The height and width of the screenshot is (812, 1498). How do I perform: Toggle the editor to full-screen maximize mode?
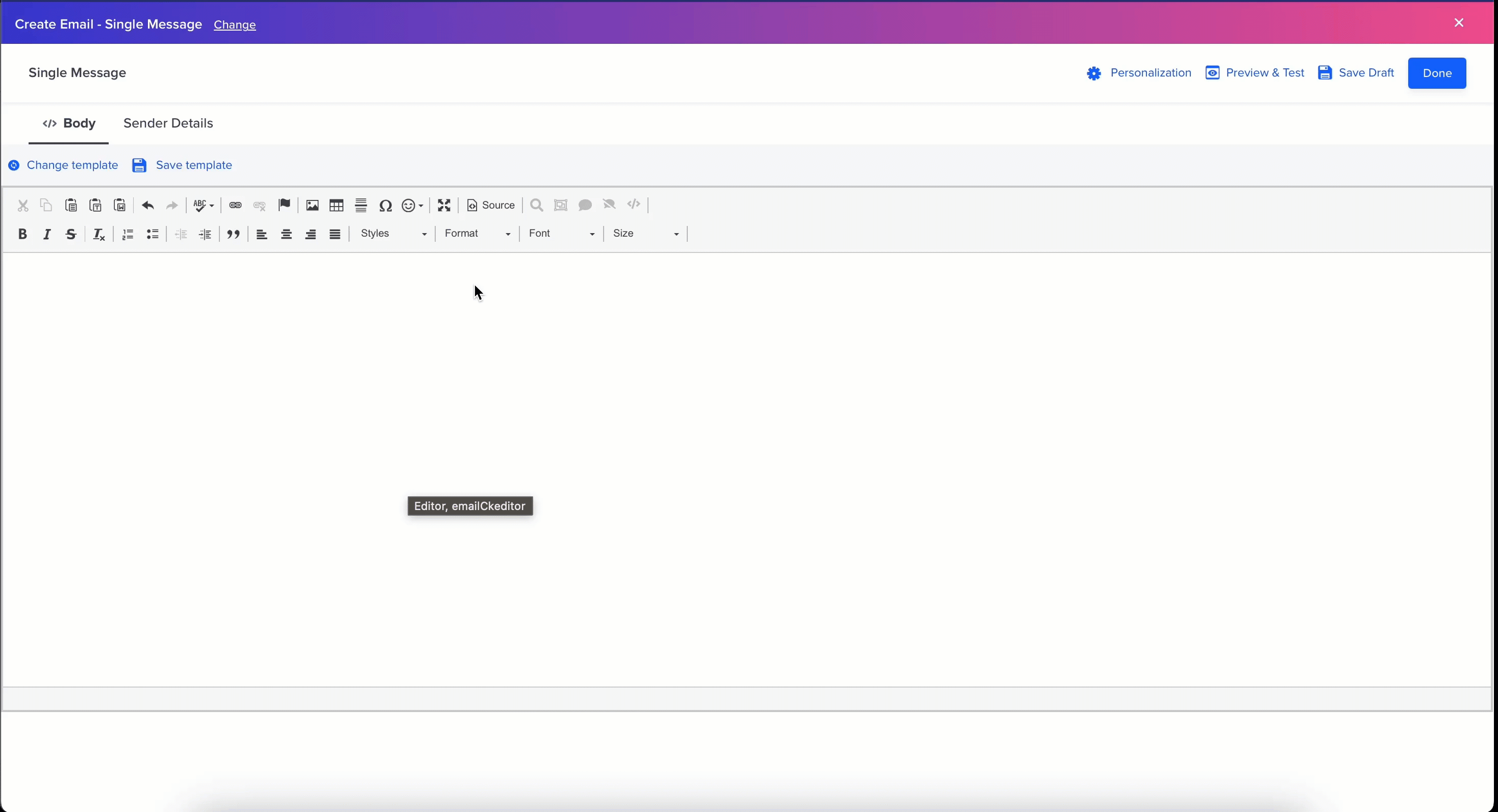444,205
